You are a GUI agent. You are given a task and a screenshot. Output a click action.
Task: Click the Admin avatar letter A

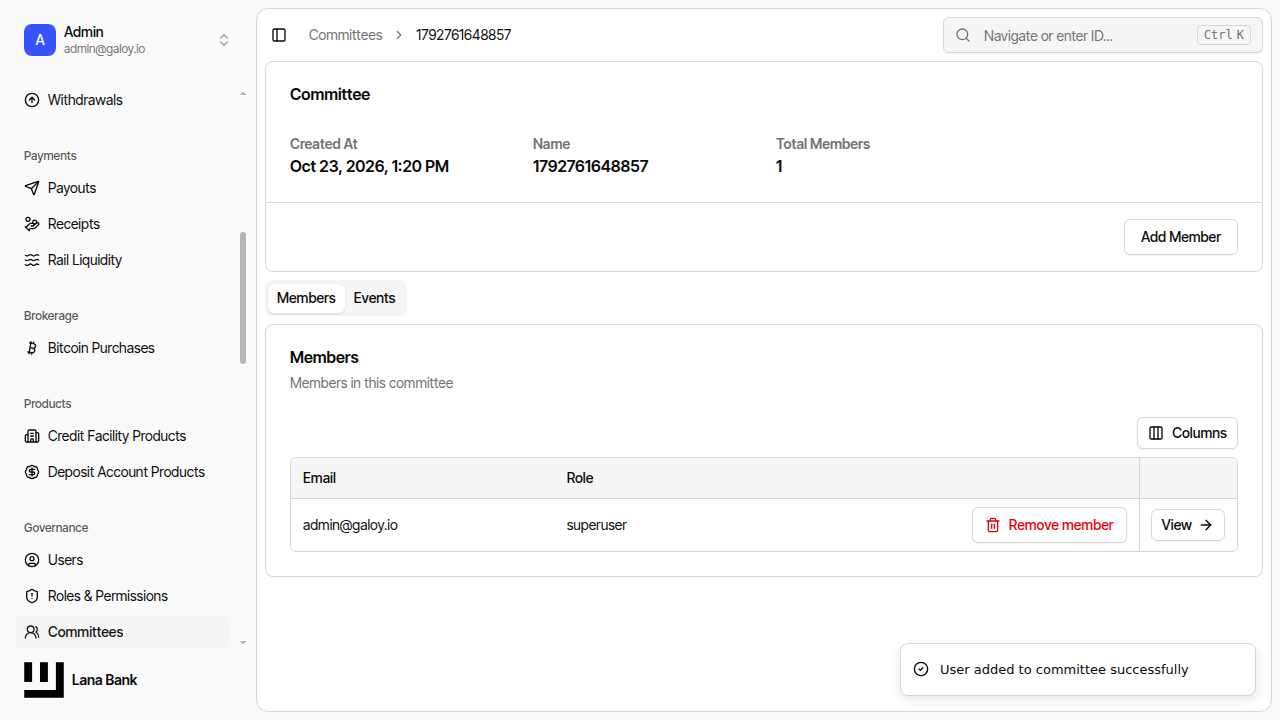[40, 40]
